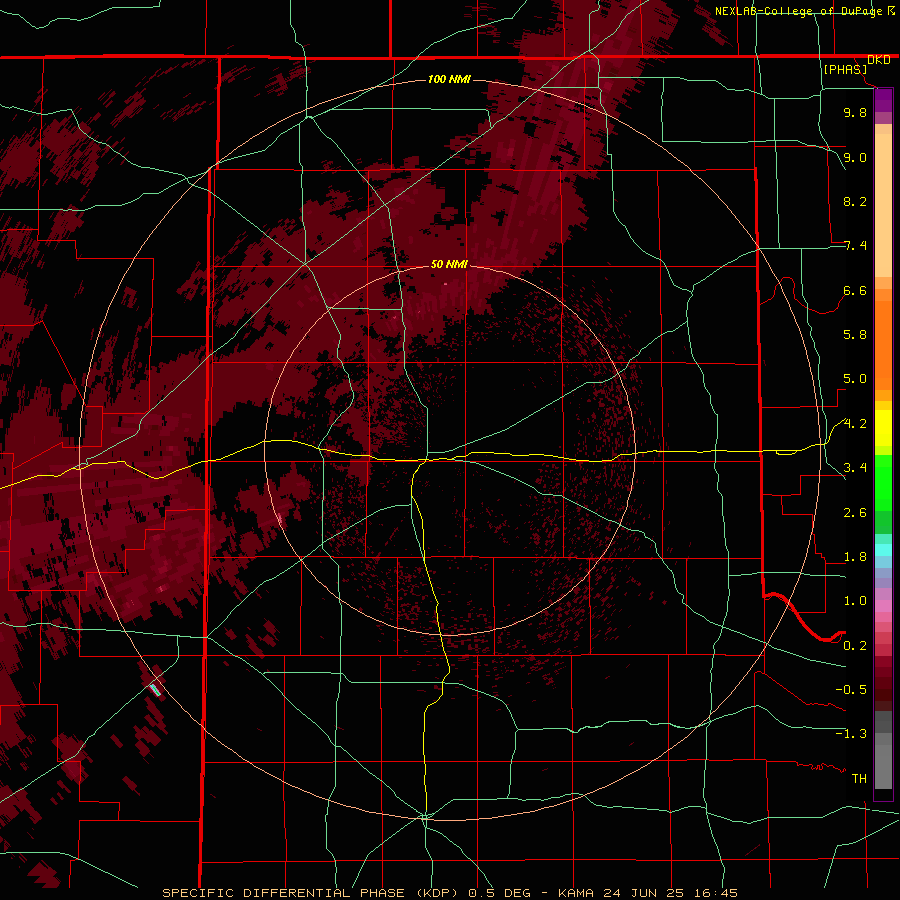Click the 8.2 value on the scale
This screenshot has width=900, height=900.
pos(855,201)
